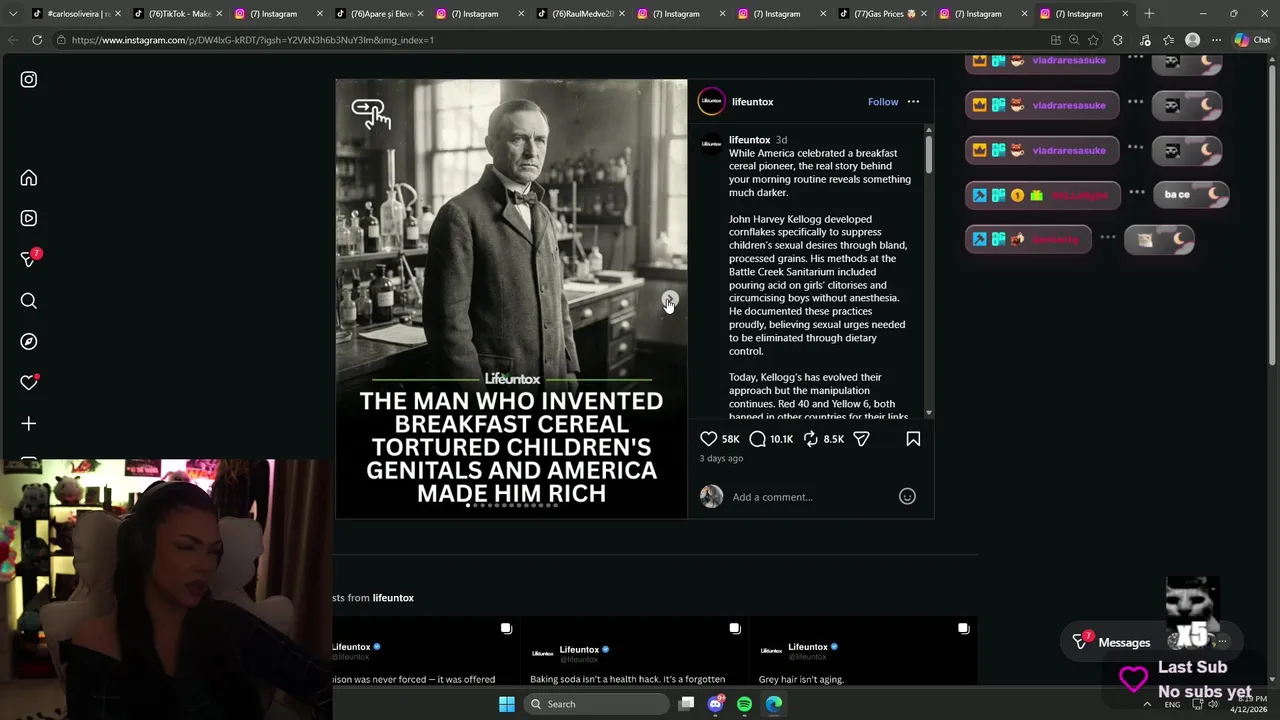Switch to the (76)Apare și Eleve tab
This screenshot has height=720, width=1280.
pyautogui.click(x=378, y=14)
